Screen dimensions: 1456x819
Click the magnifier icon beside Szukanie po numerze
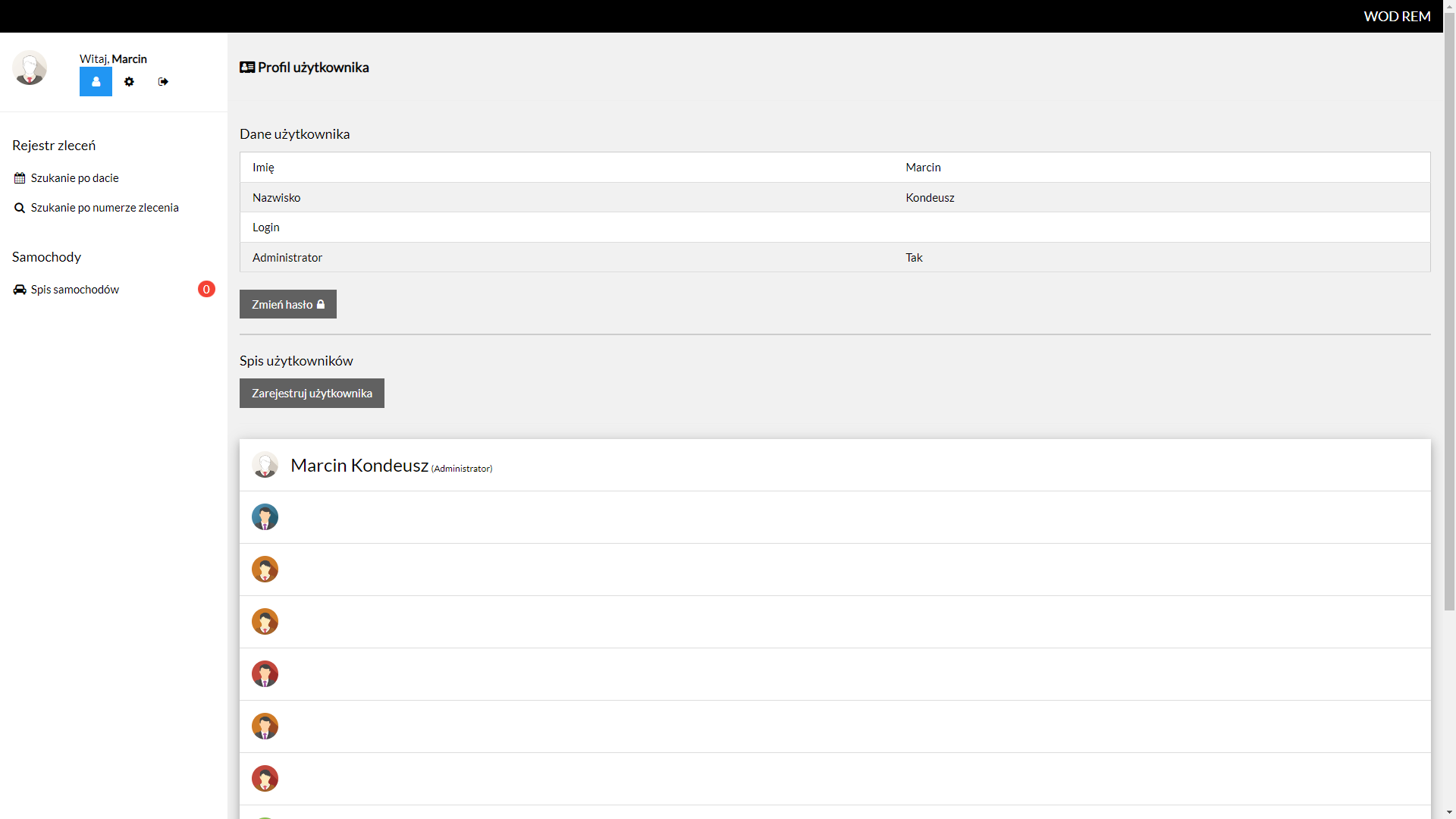[x=20, y=208]
